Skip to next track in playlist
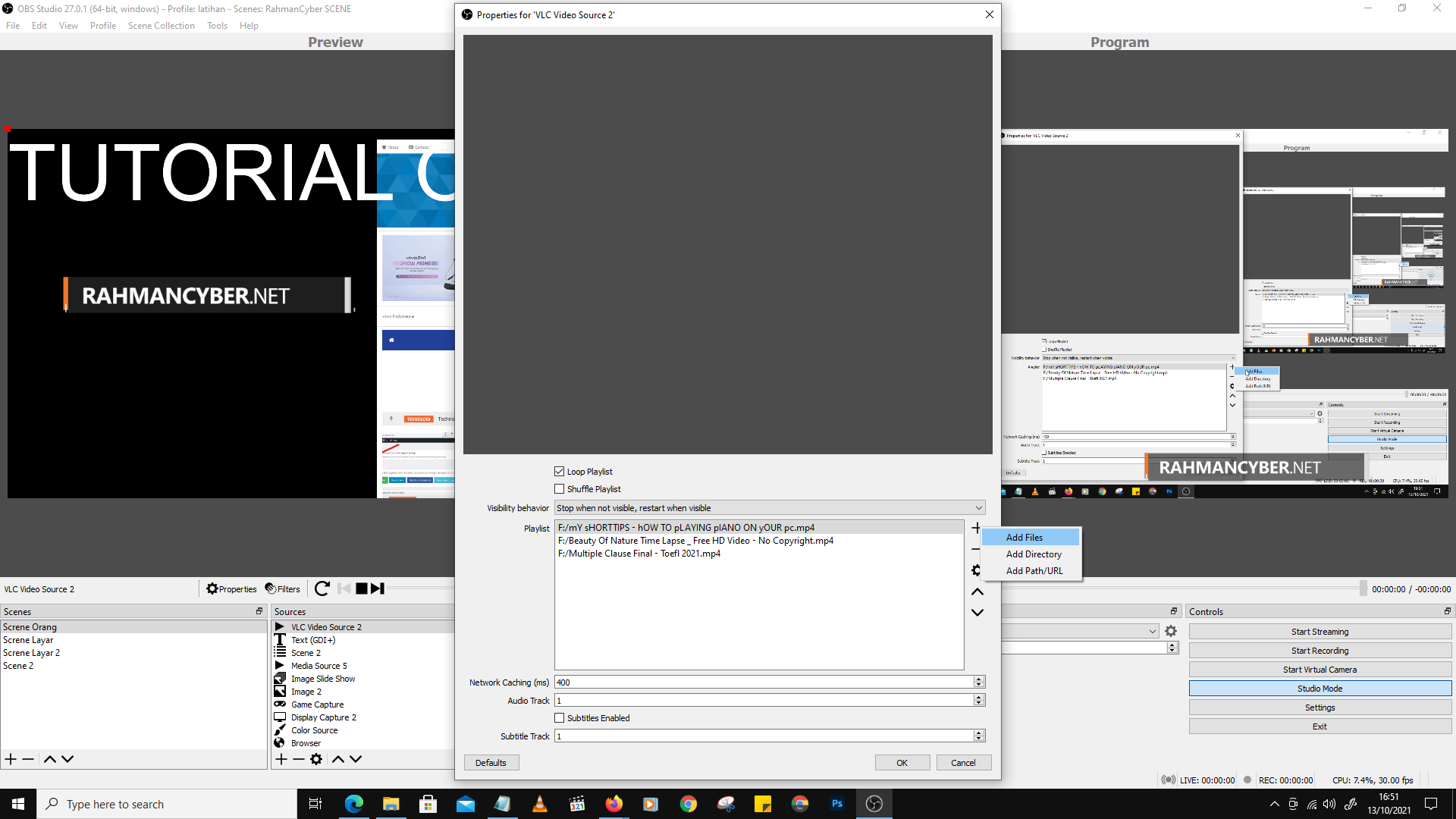Screen dimensions: 1456x819 coord(378,588)
